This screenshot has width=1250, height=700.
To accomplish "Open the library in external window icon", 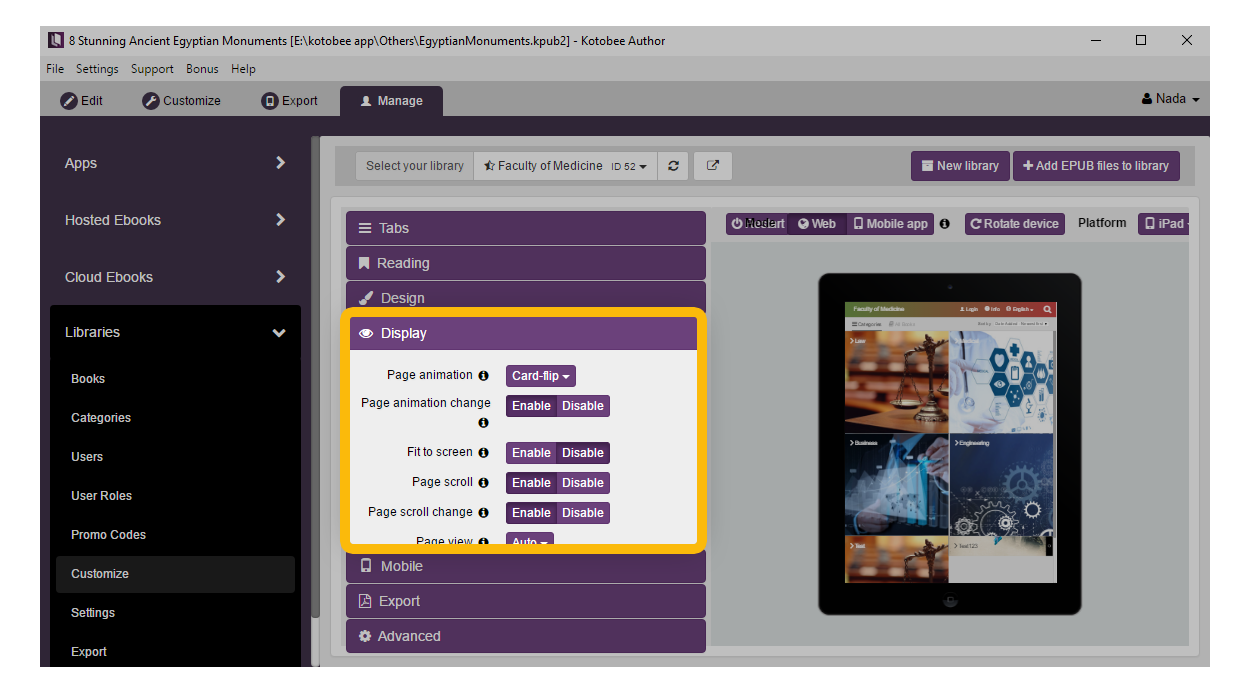I will (x=712, y=166).
